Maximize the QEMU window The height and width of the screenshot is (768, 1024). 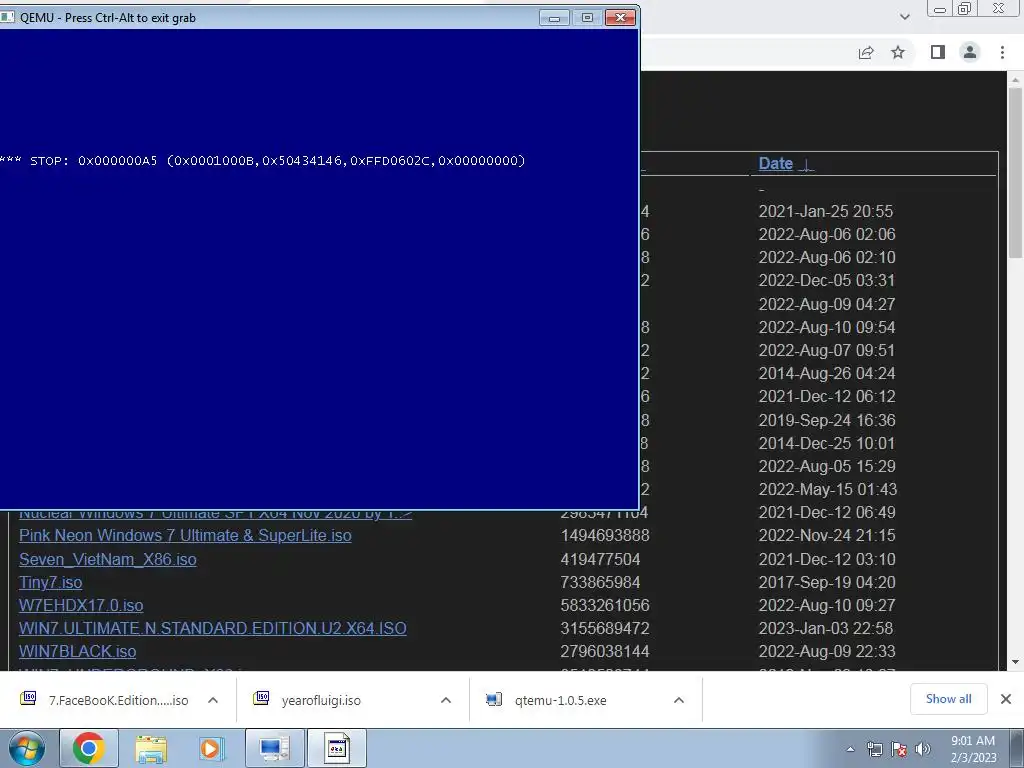tap(587, 18)
